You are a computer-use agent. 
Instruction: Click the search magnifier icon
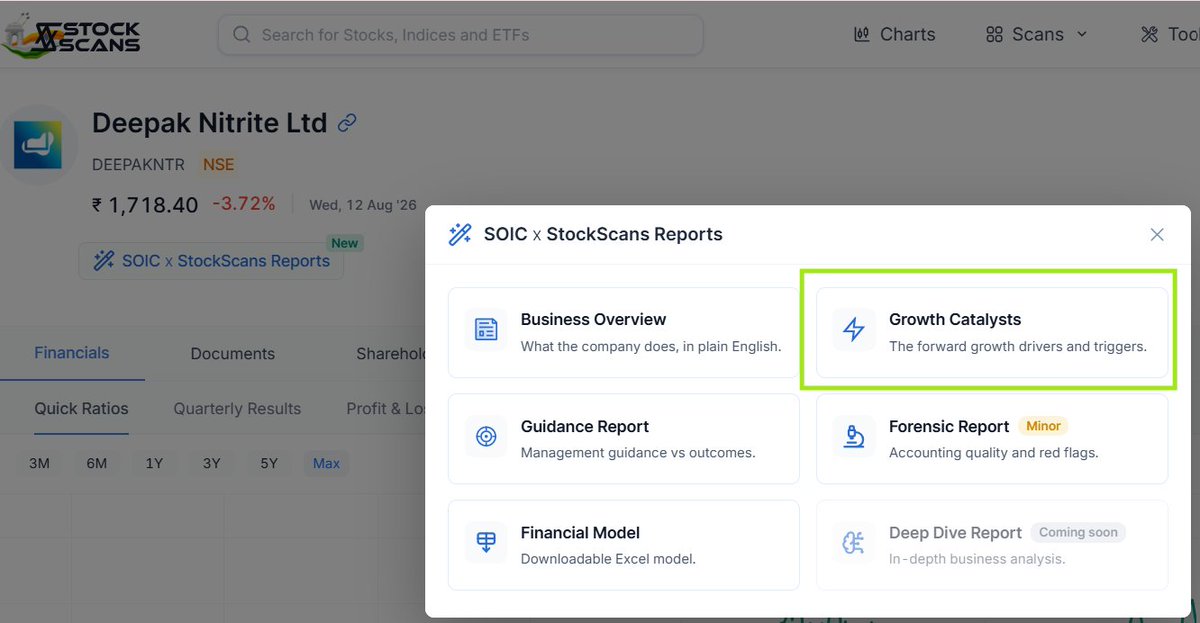(x=241, y=35)
